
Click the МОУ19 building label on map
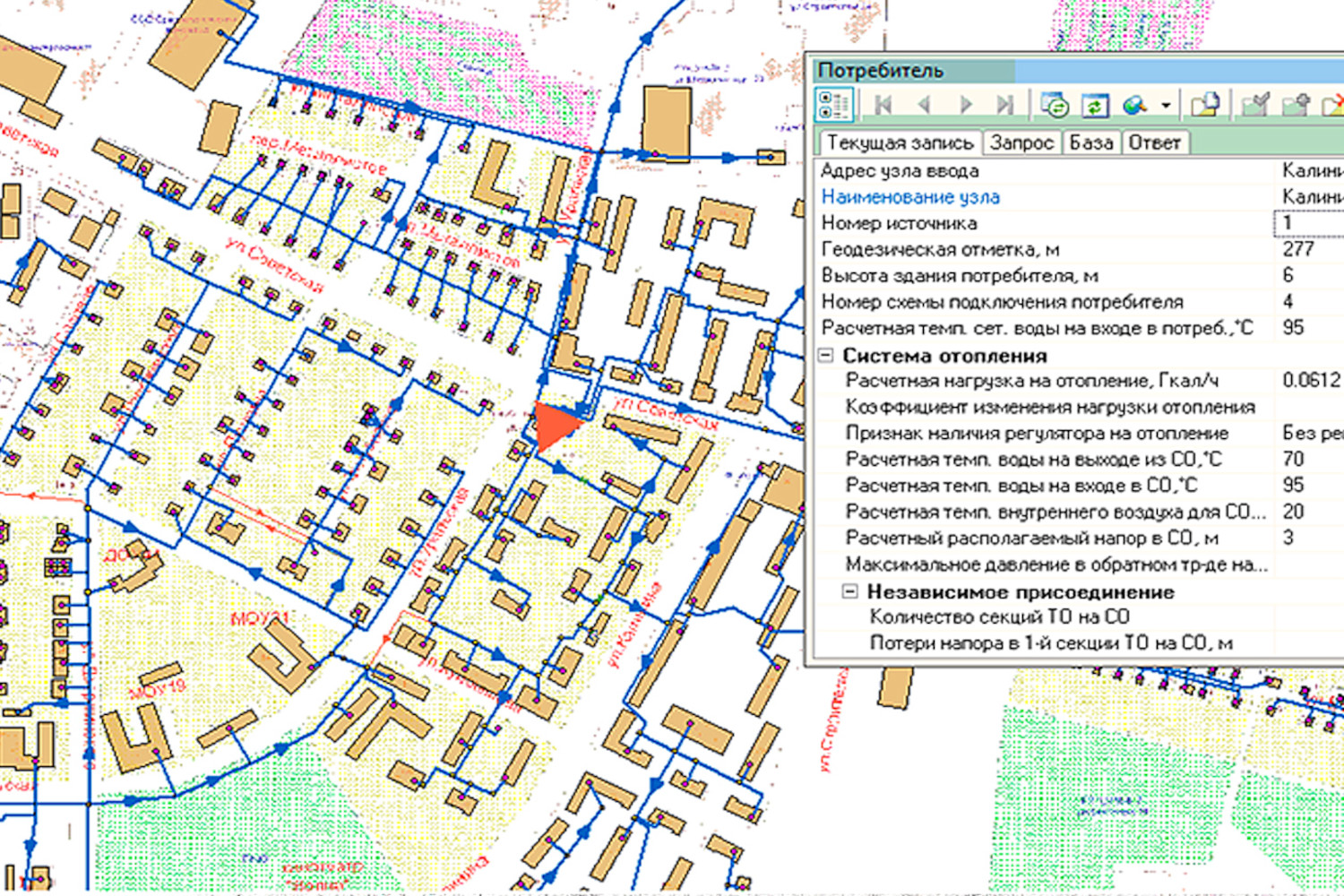tap(158, 689)
